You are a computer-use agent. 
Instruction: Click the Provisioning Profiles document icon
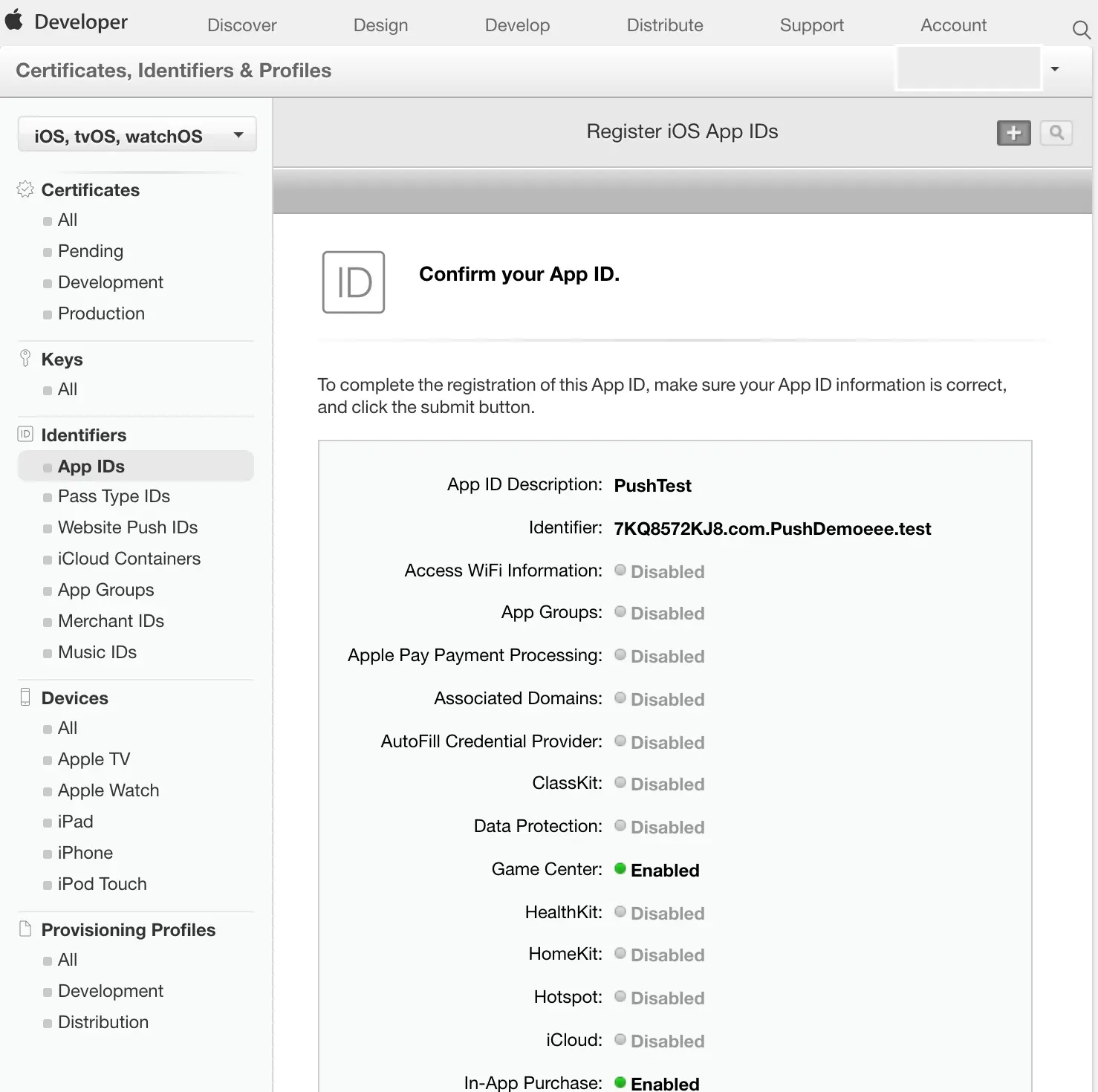point(25,929)
